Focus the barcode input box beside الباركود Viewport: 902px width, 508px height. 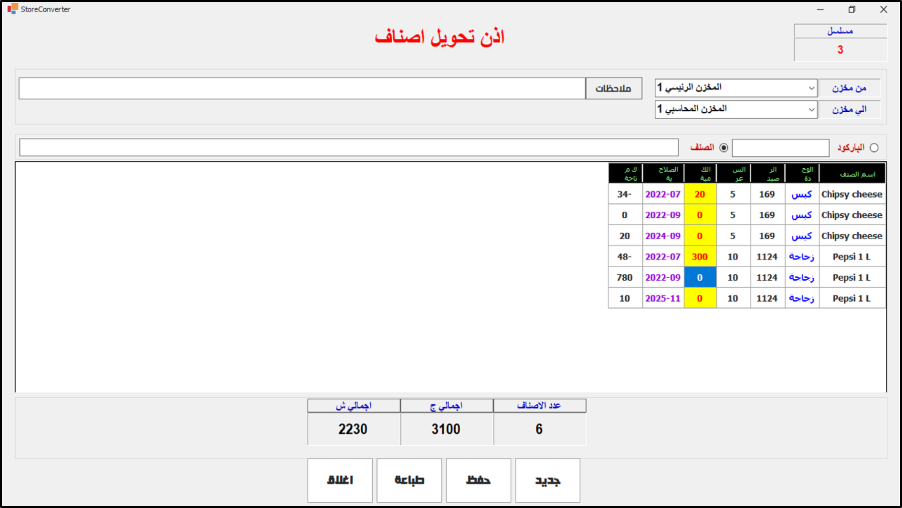[780, 148]
